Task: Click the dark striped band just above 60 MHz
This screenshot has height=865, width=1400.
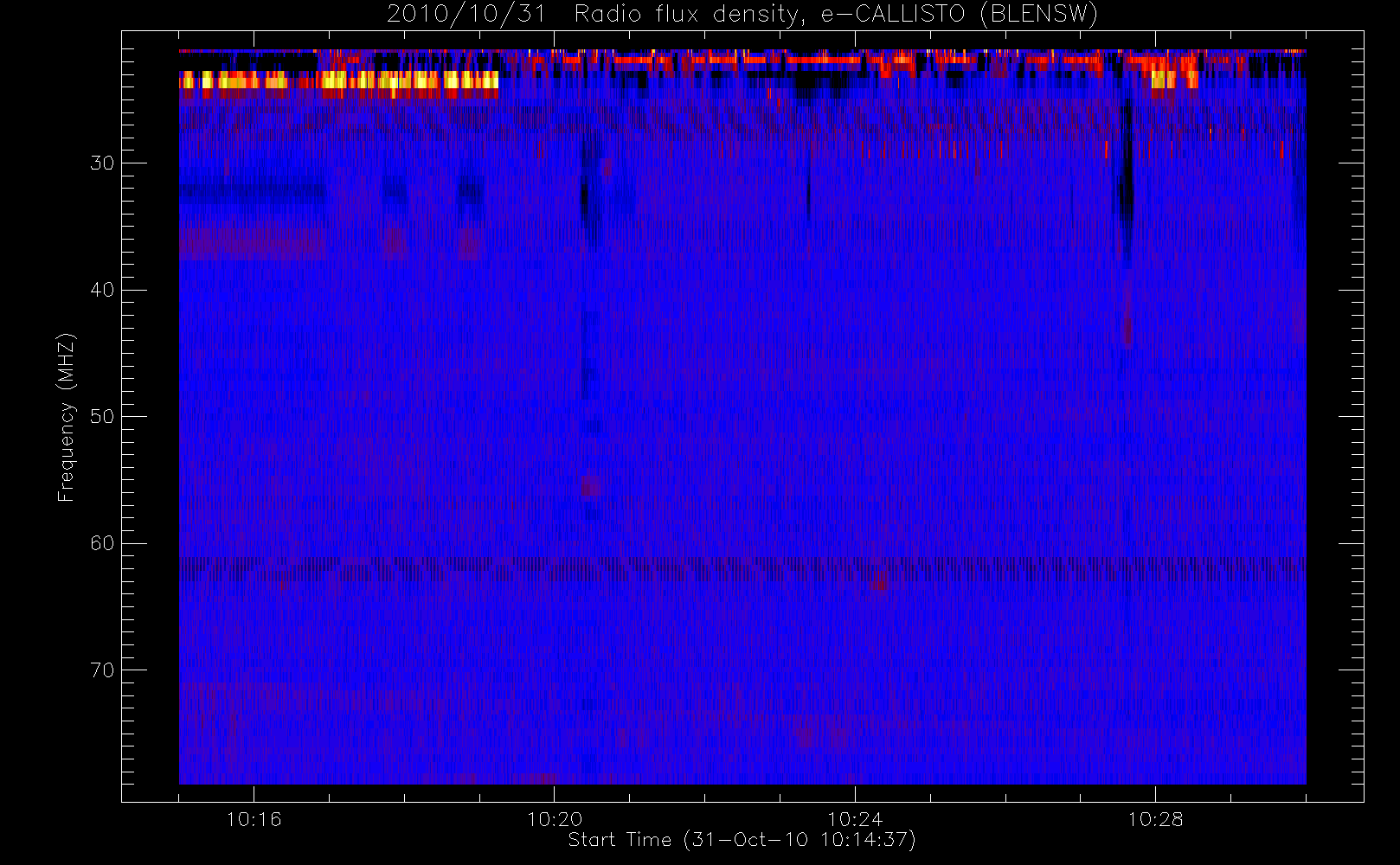Action: [x=742, y=567]
